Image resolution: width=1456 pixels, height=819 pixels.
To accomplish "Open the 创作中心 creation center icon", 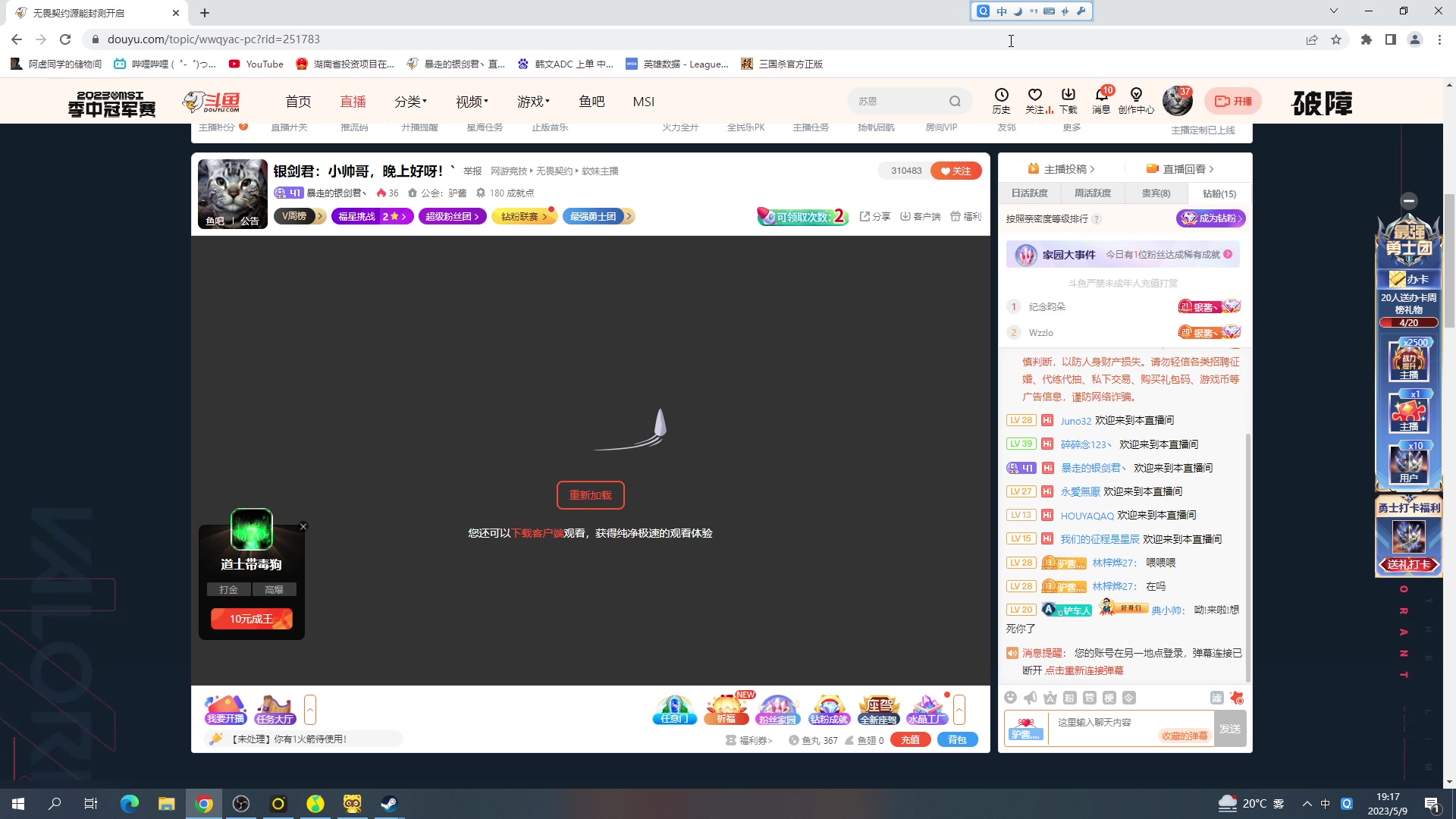I will (1136, 99).
